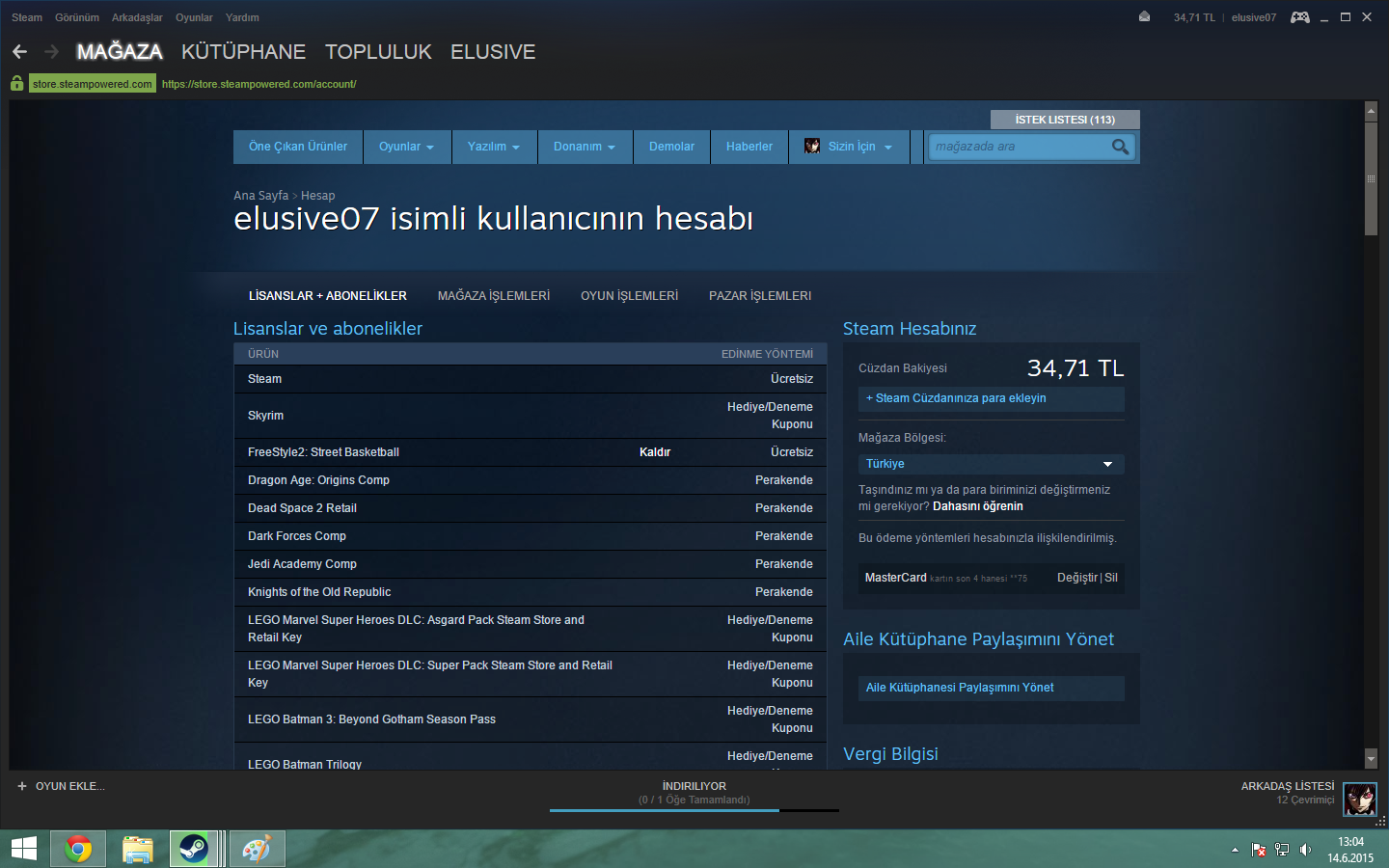Click Değiştir for the MasterCard
The image size is (1389, 868).
tap(1077, 578)
